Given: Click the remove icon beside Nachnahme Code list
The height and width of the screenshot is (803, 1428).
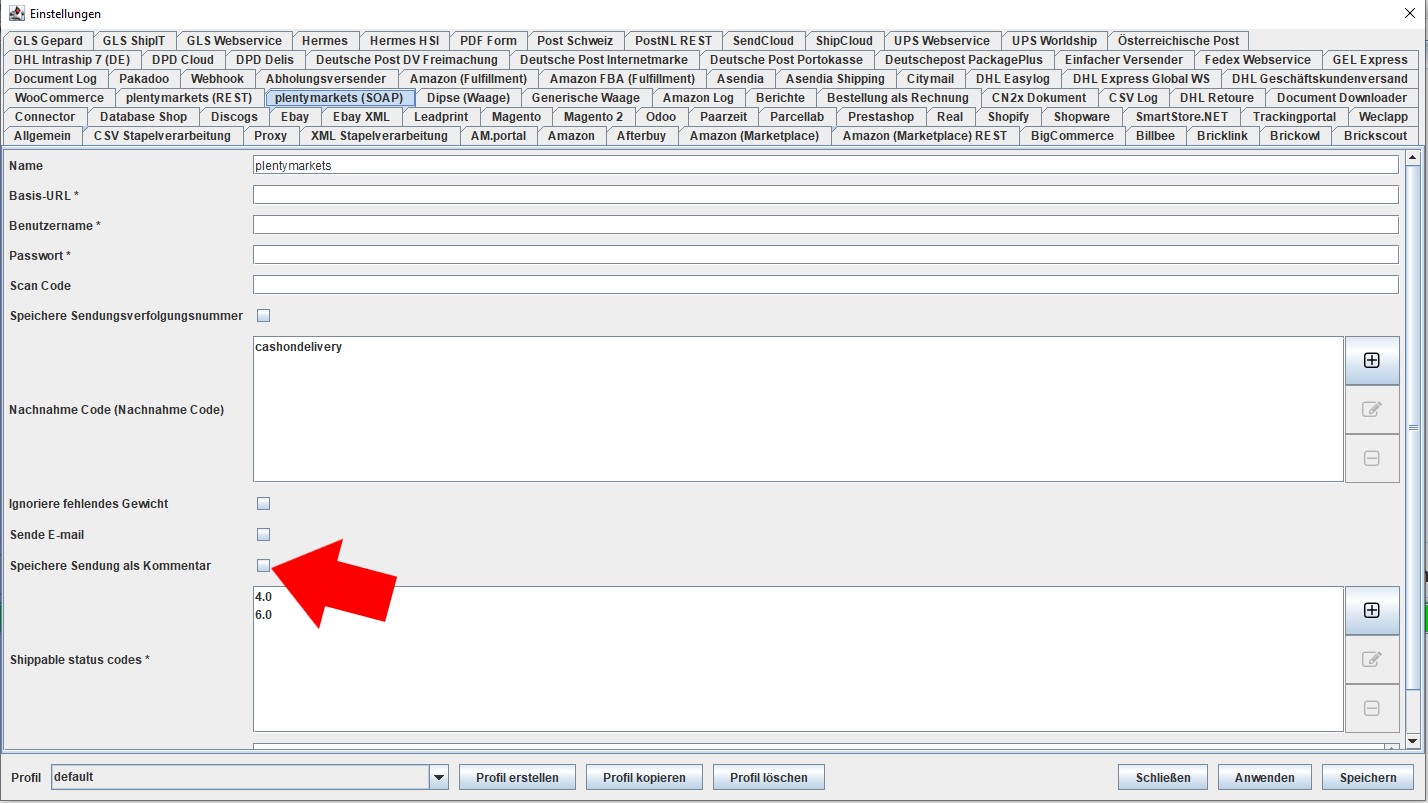Looking at the screenshot, I should coord(1371,458).
